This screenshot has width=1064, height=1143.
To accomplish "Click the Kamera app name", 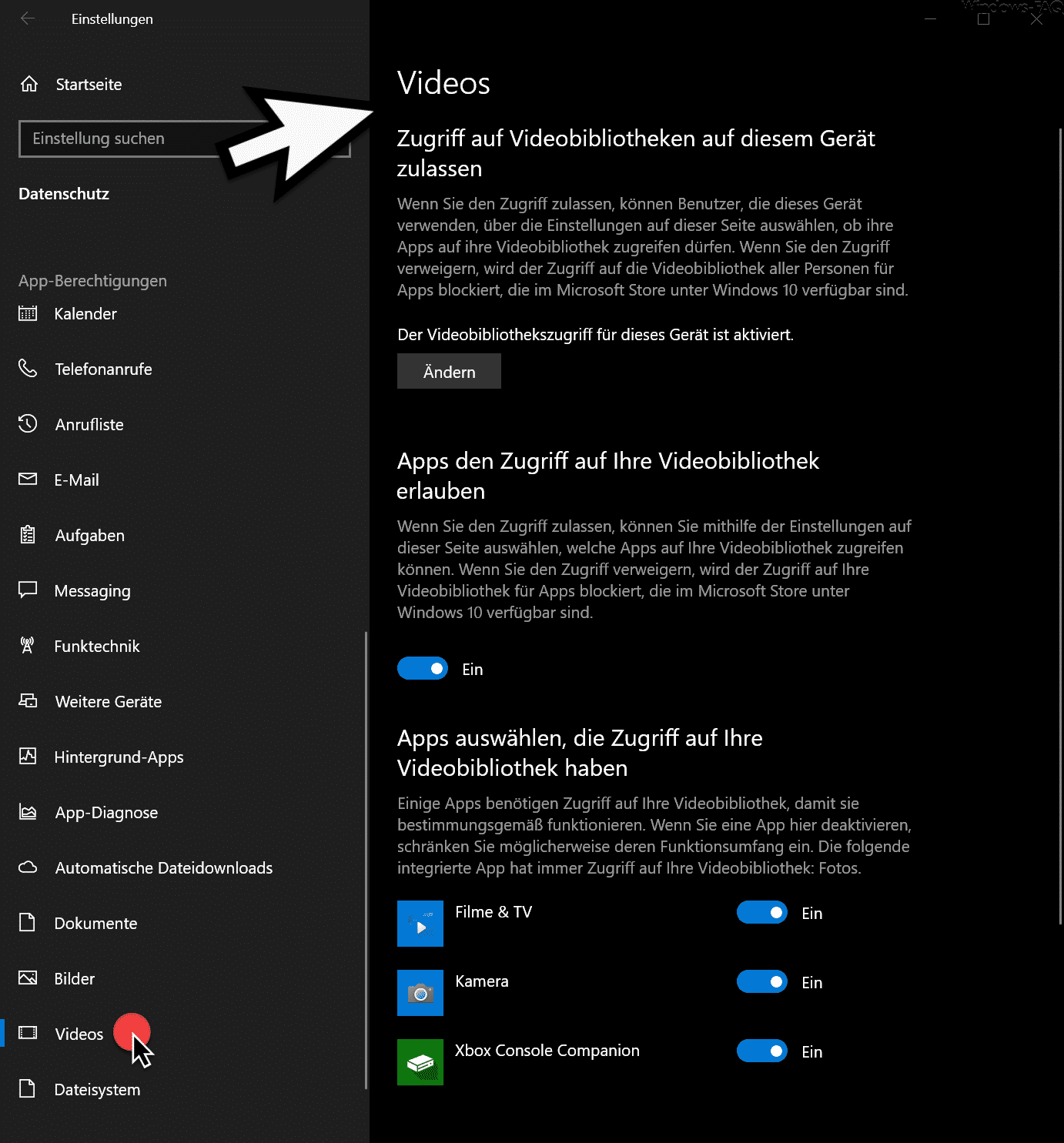I will 482,981.
